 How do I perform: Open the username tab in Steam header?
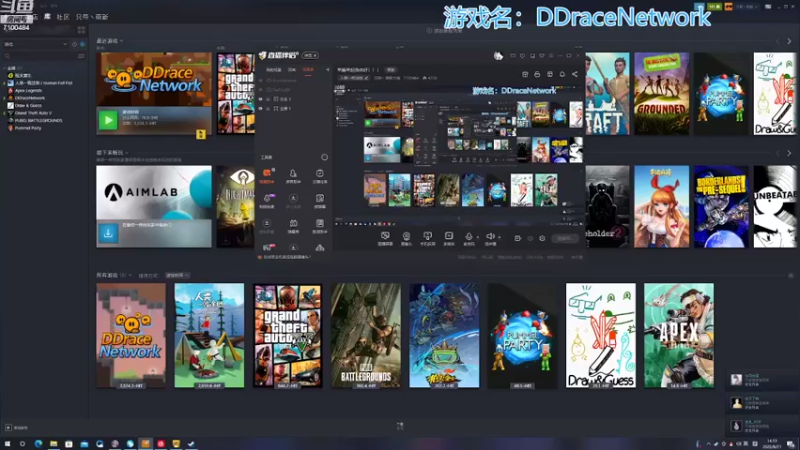[x=92, y=17]
